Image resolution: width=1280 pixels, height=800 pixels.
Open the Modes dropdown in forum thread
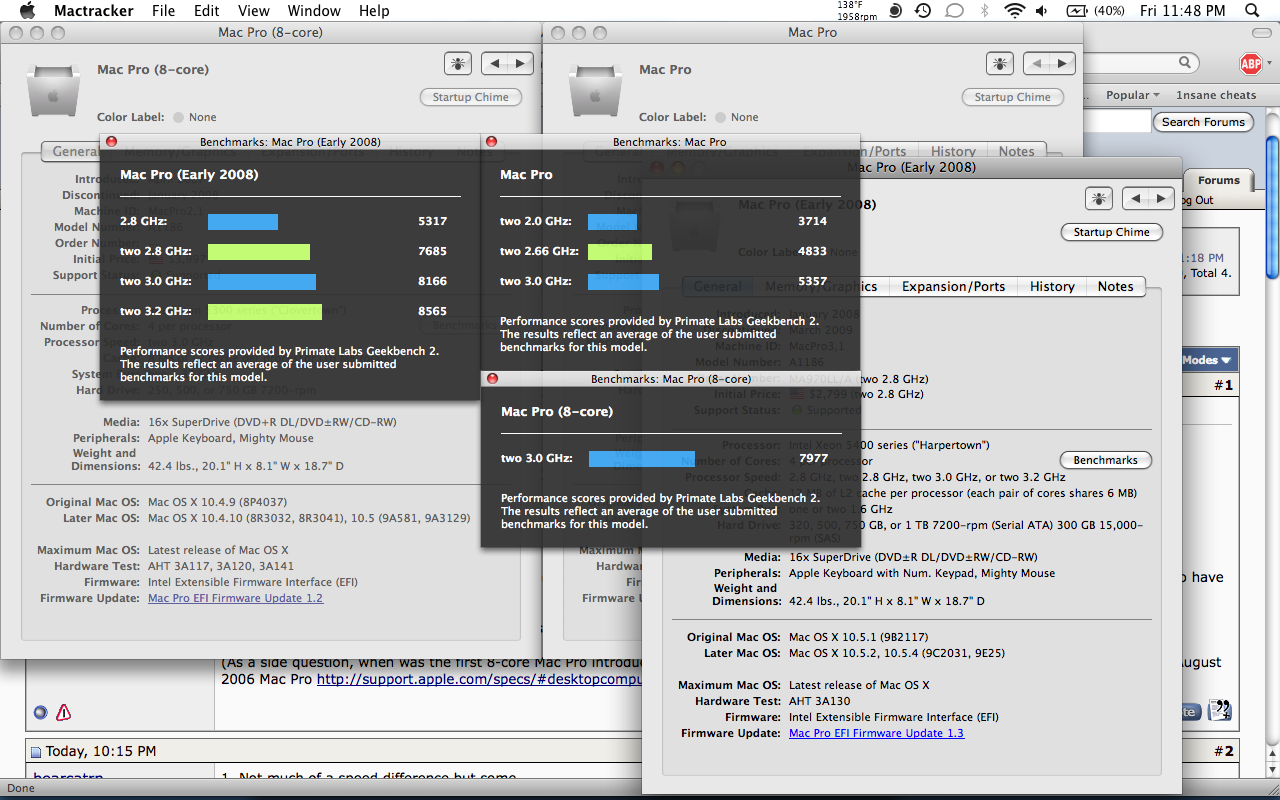pyautogui.click(x=1206, y=360)
